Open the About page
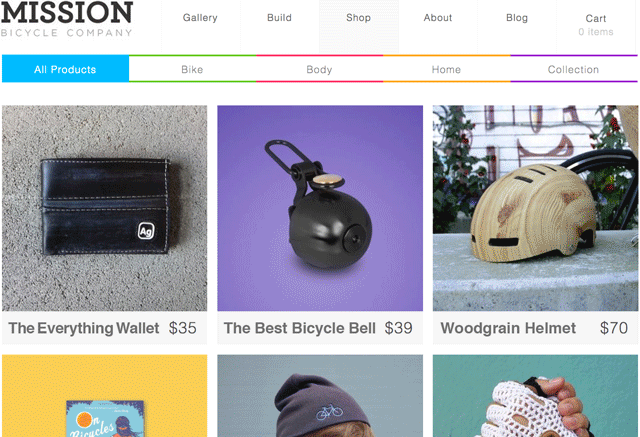The width and height of the screenshot is (640, 437). pos(438,18)
